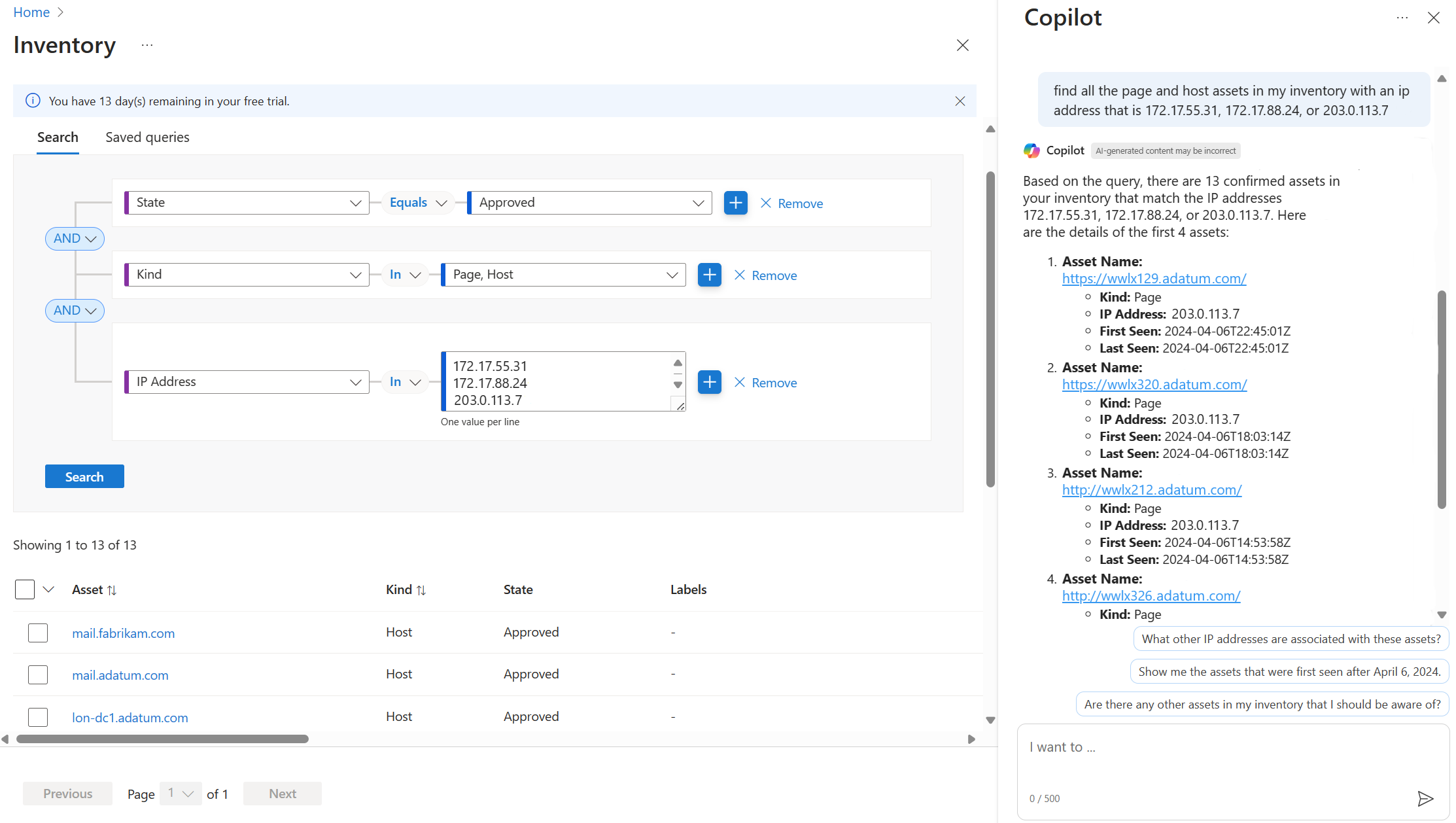Screen dimensions: 1456x823
Task: Dismiss the free trial info banner
Action: 960,101
